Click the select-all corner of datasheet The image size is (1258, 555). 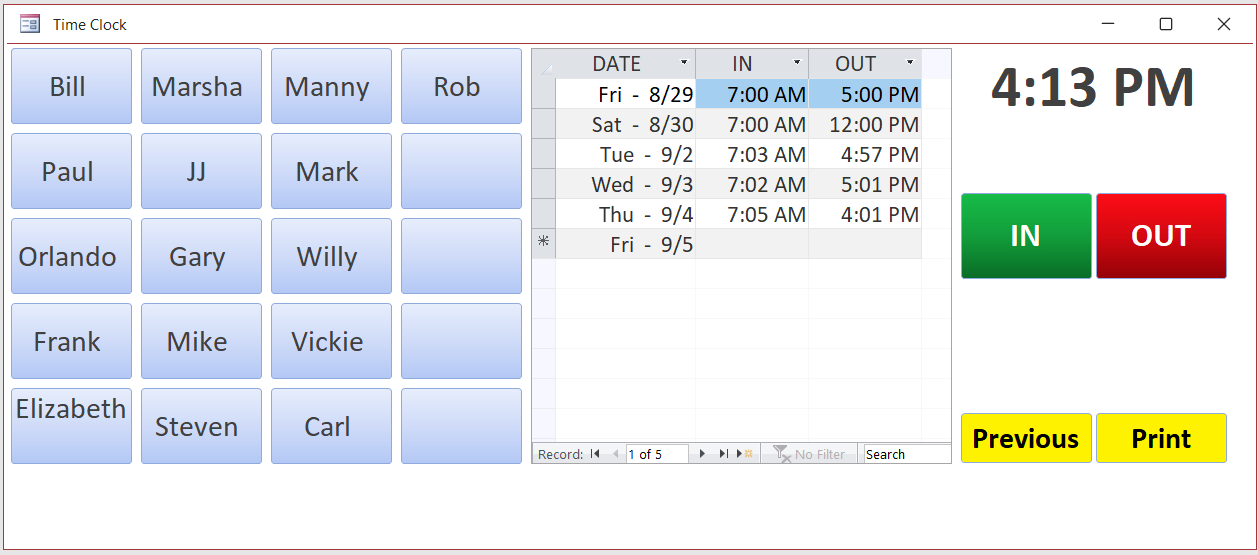tap(544, 64)
